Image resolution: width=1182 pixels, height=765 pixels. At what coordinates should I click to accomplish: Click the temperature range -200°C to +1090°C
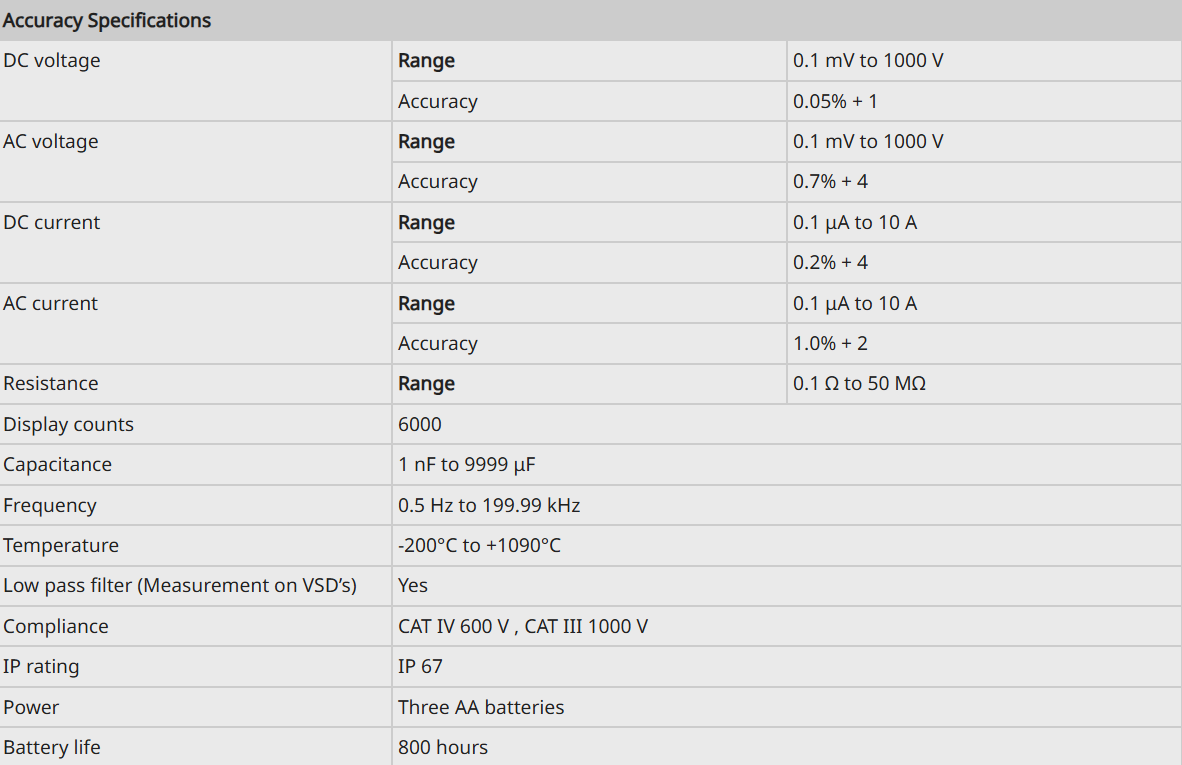point(479,545)
